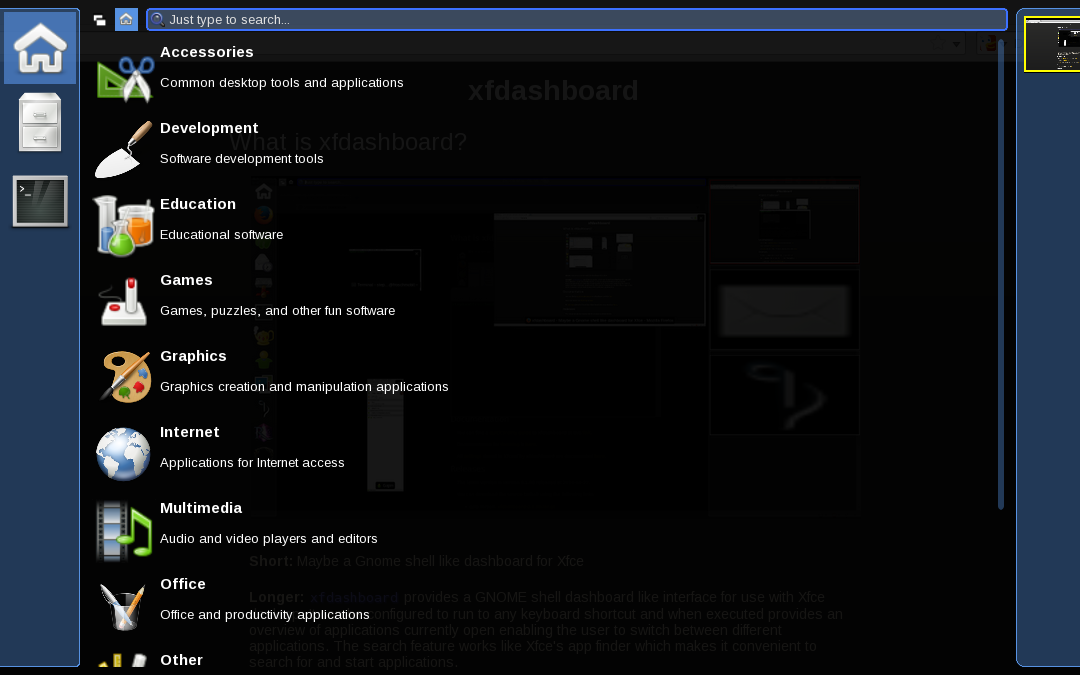The height and width of the screenshot is (675, 1080).
Task: Open 'Applications for Internet access' entry
Action: [x=252, y=463]
